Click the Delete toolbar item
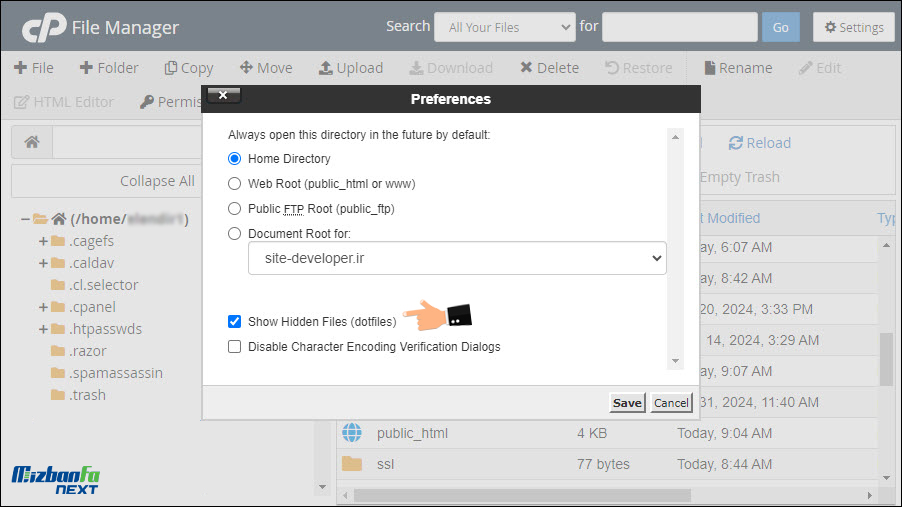The width and height of the screenshot is (902, 507). pyautogui.click(x=549, y=68)
